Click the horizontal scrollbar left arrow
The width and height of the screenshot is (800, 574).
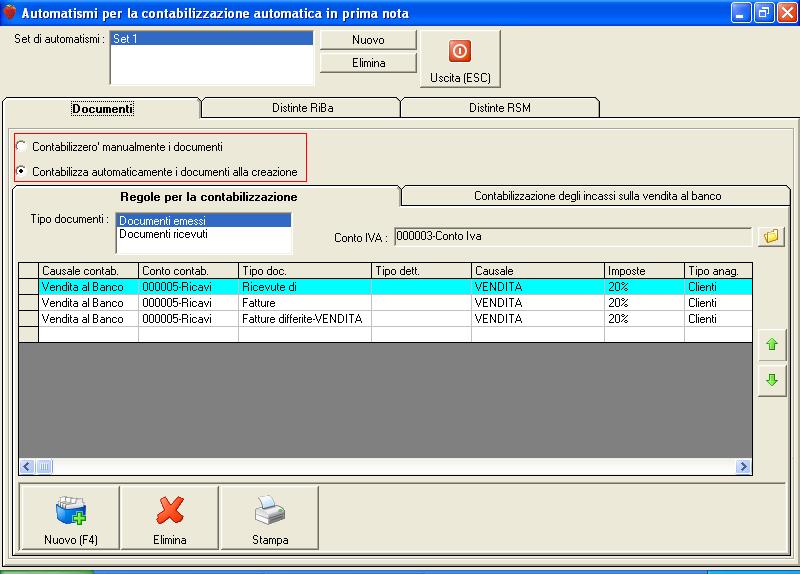tap(27, 466)
